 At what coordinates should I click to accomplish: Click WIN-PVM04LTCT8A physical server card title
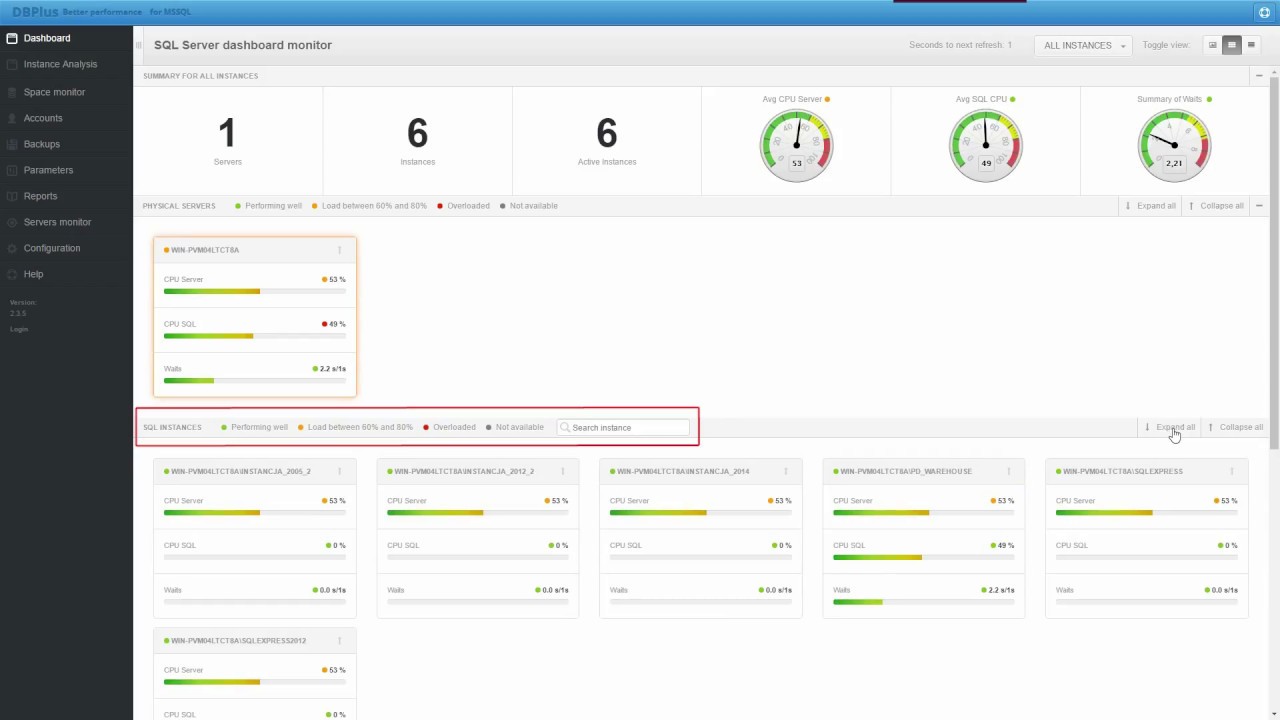[205, 250]
